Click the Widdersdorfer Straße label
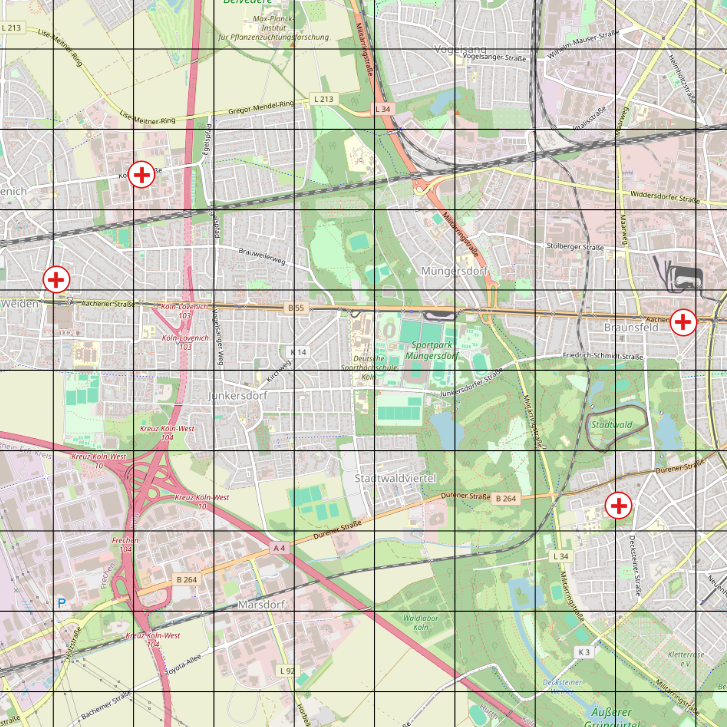The width and height of the screenshot is (727, 727). (x=664, y=197)
